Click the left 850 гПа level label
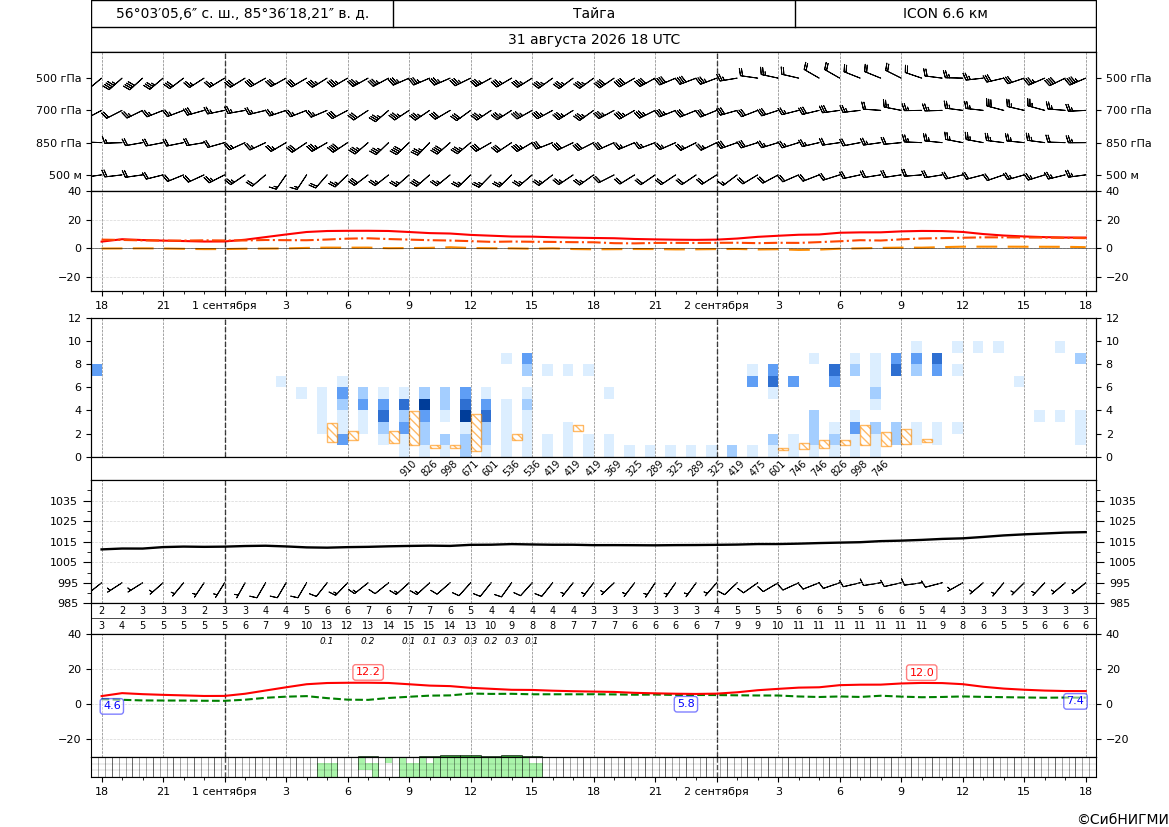This screenshot has width=1169, height=827. tap(59, 143)
